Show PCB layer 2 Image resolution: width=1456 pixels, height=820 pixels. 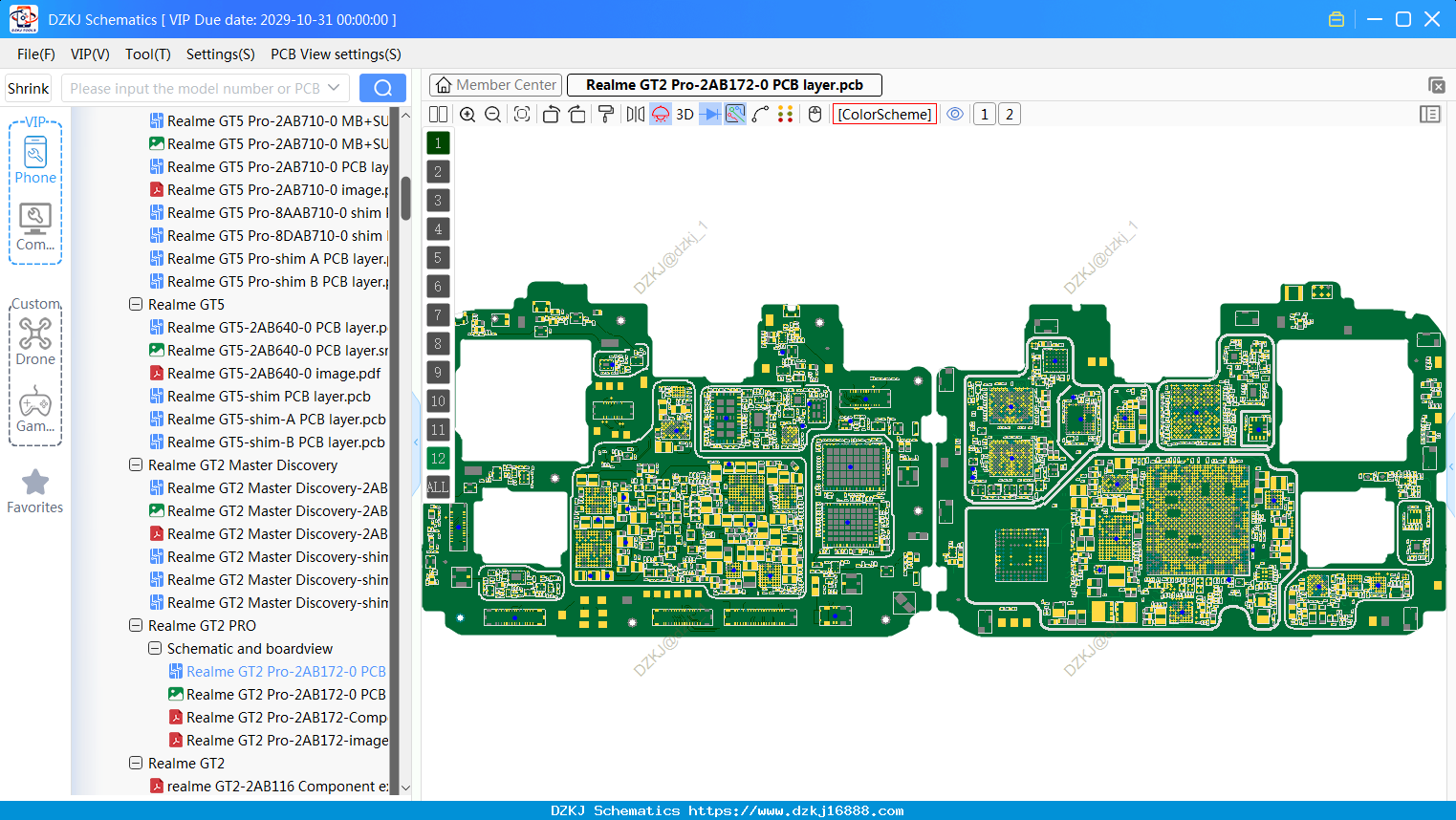(x=438, y=172)
